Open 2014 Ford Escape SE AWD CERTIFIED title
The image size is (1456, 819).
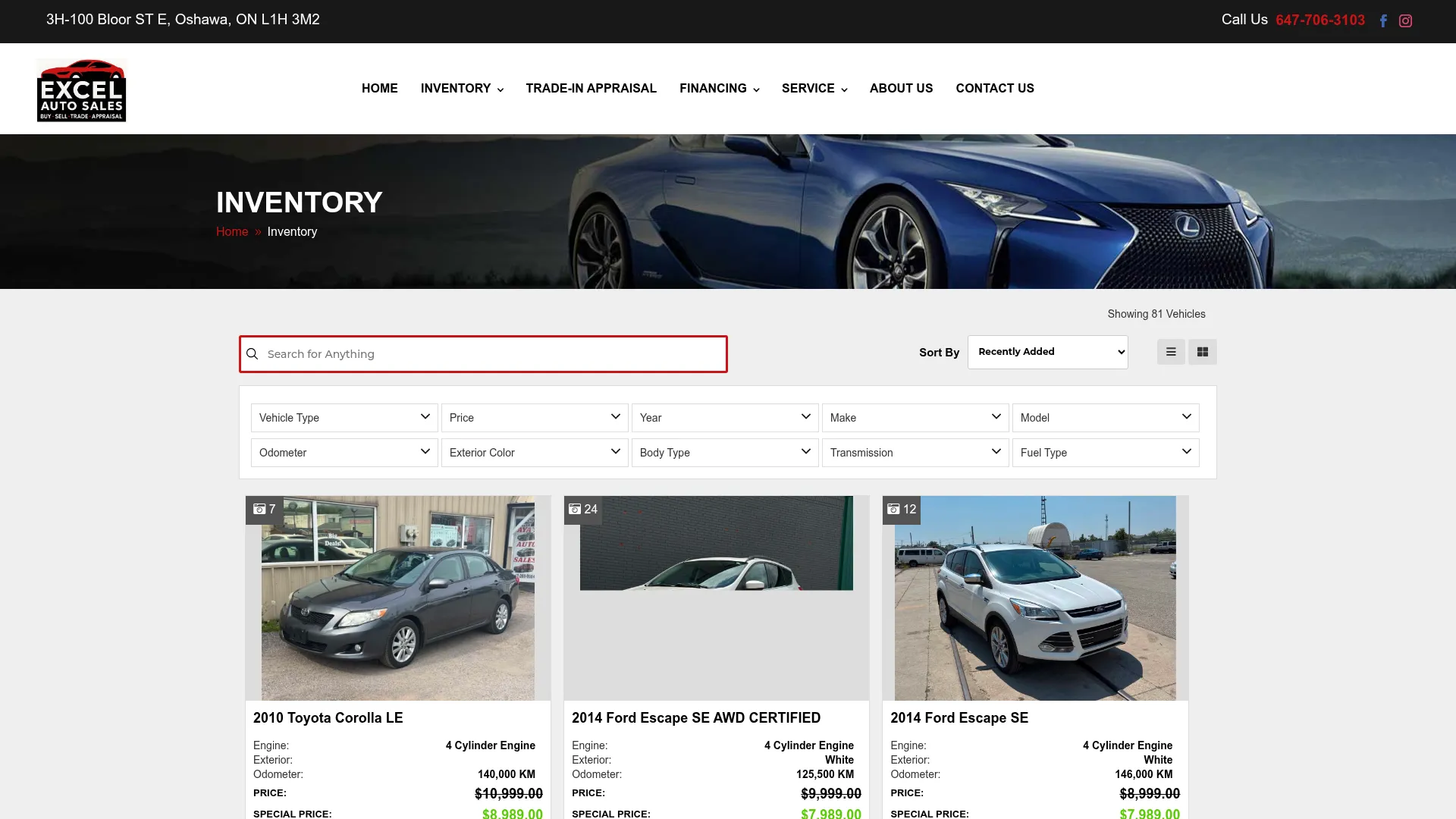696,718
